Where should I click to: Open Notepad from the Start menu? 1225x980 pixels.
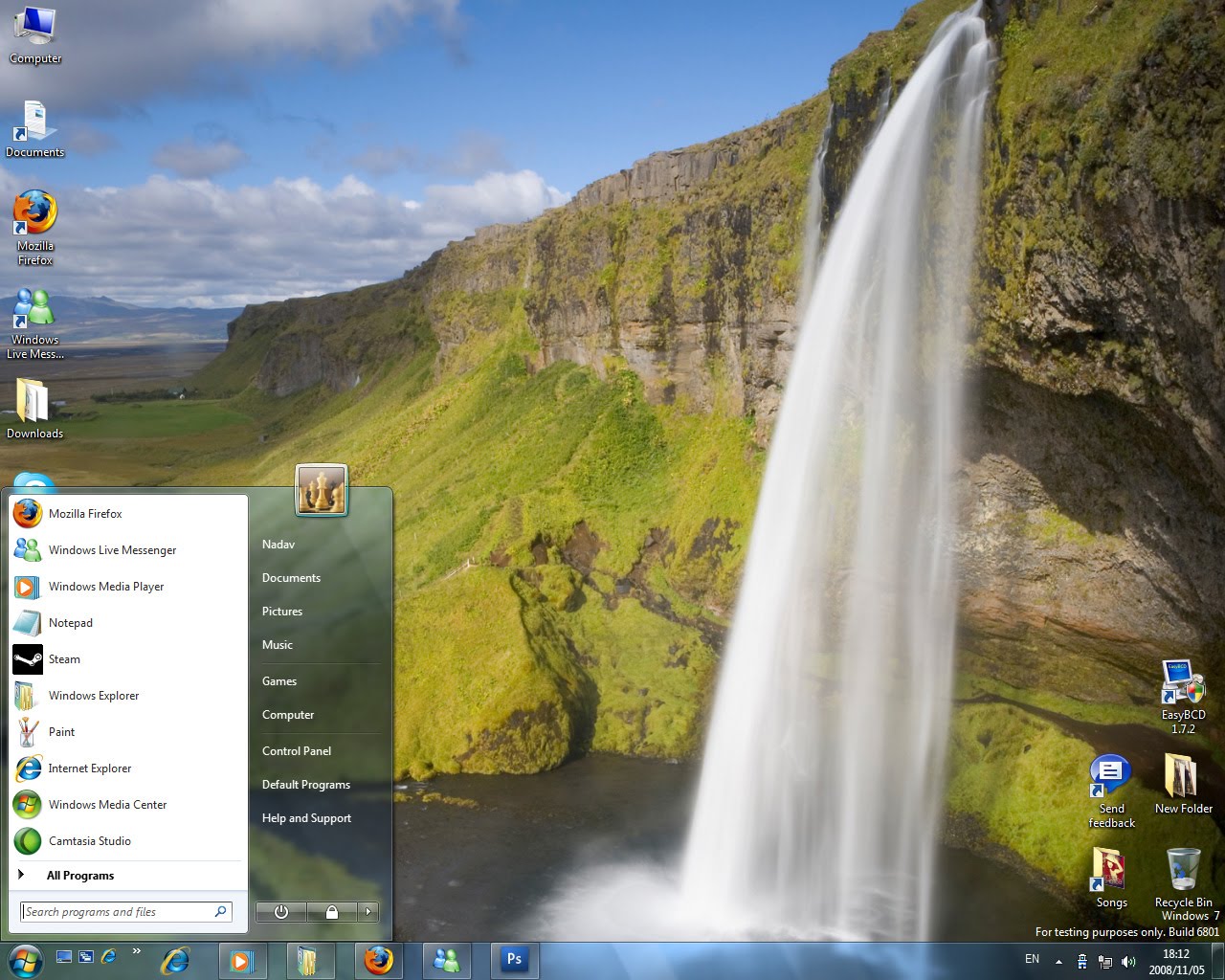(128, 623)
